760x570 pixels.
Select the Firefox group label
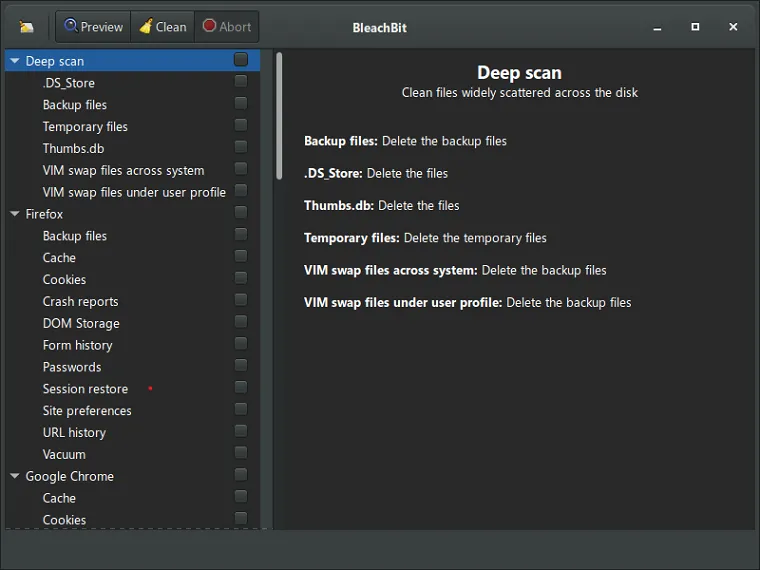pos(44,214)
